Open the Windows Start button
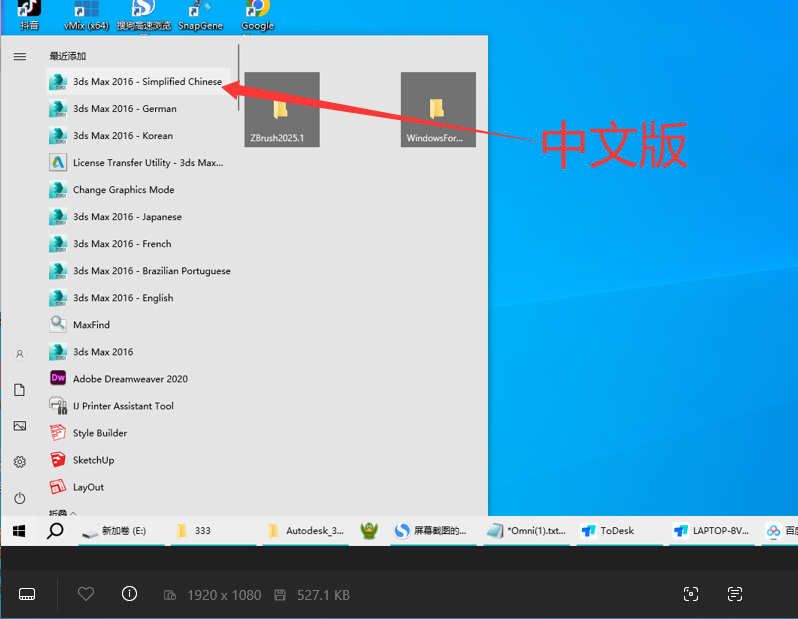Viewport: 798px width, 619px height. point(19,531)
